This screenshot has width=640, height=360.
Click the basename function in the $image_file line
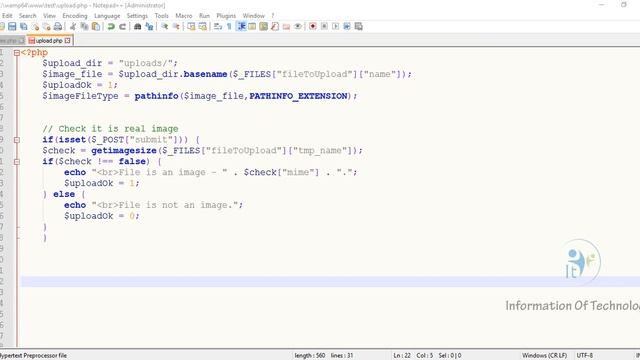[205, 74]
